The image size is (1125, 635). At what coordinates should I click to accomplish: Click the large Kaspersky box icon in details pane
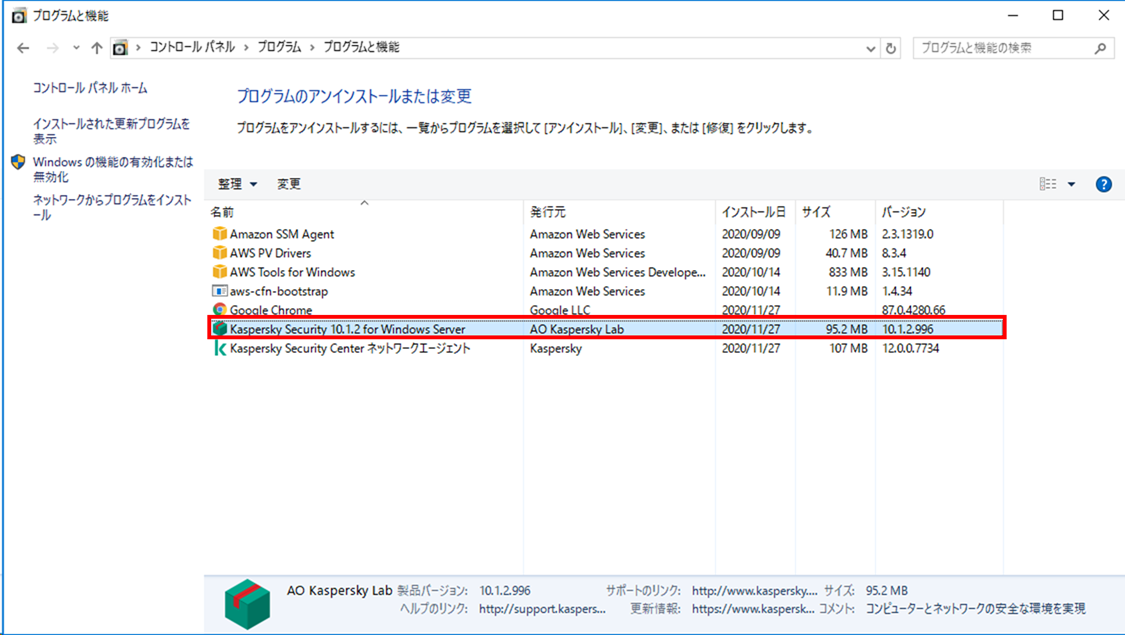coord(247,604)
